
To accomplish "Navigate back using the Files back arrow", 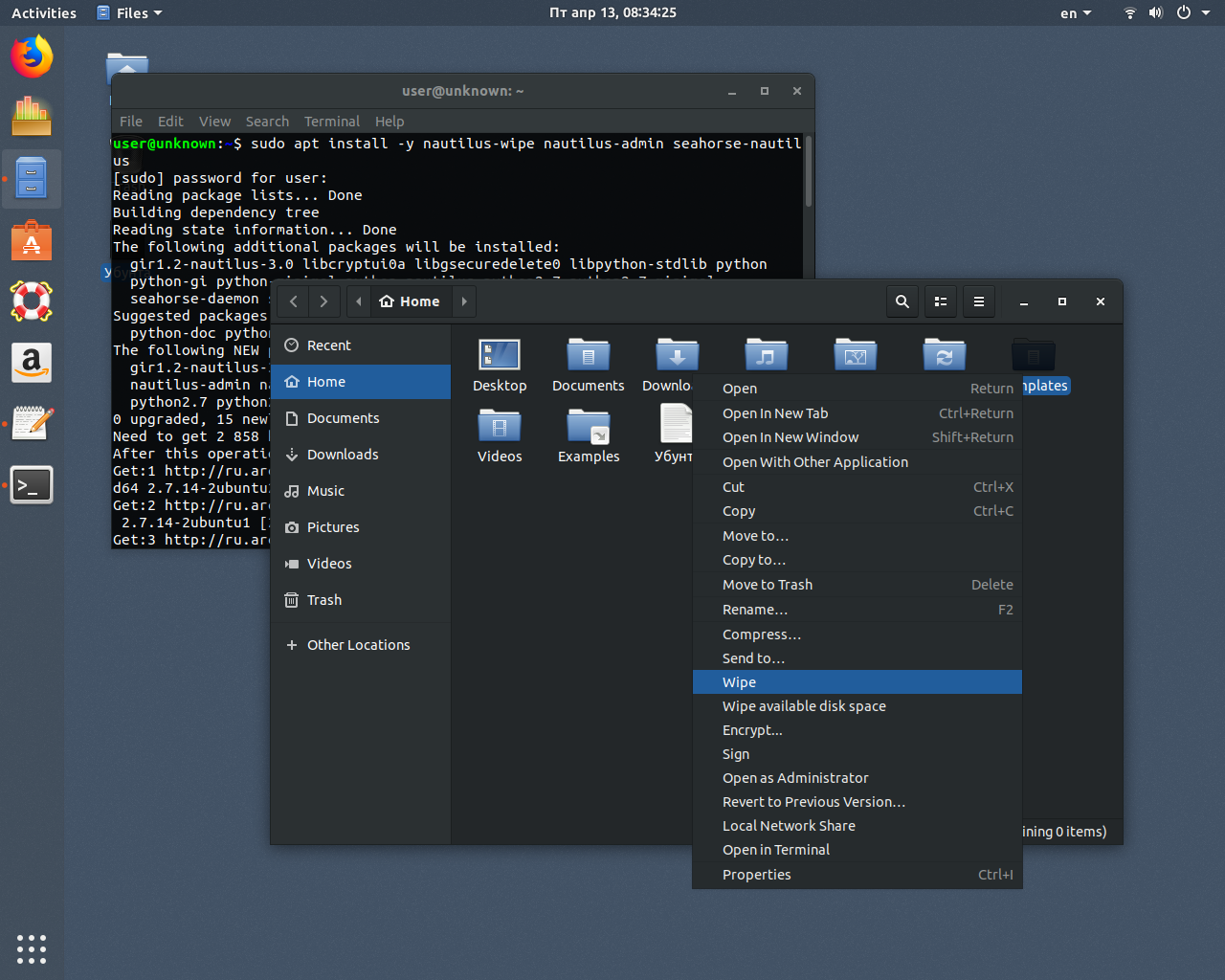I will tap(294, 301).
